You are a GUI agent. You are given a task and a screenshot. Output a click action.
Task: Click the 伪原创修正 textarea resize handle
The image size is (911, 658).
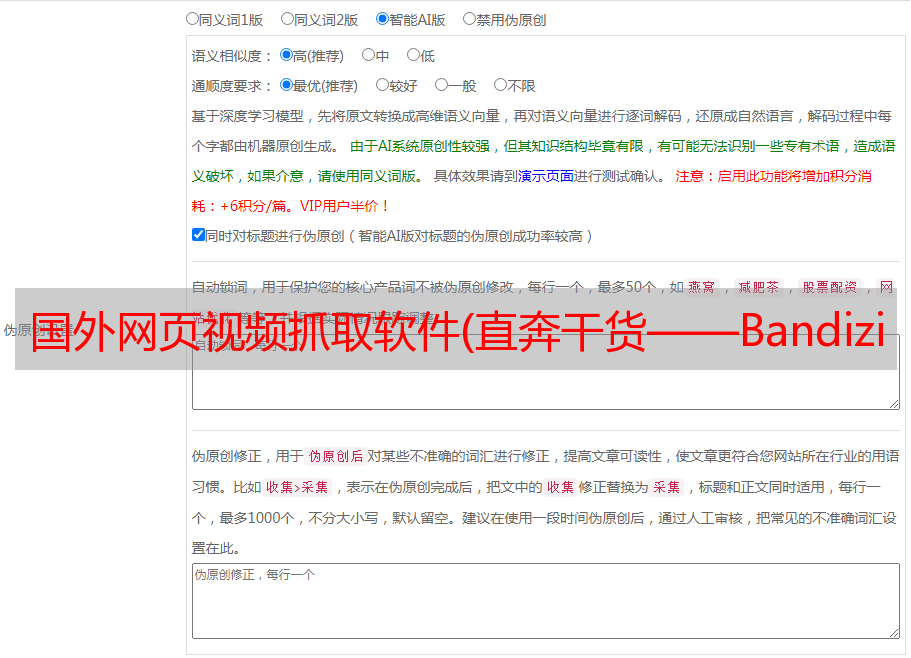pos(894,633)
